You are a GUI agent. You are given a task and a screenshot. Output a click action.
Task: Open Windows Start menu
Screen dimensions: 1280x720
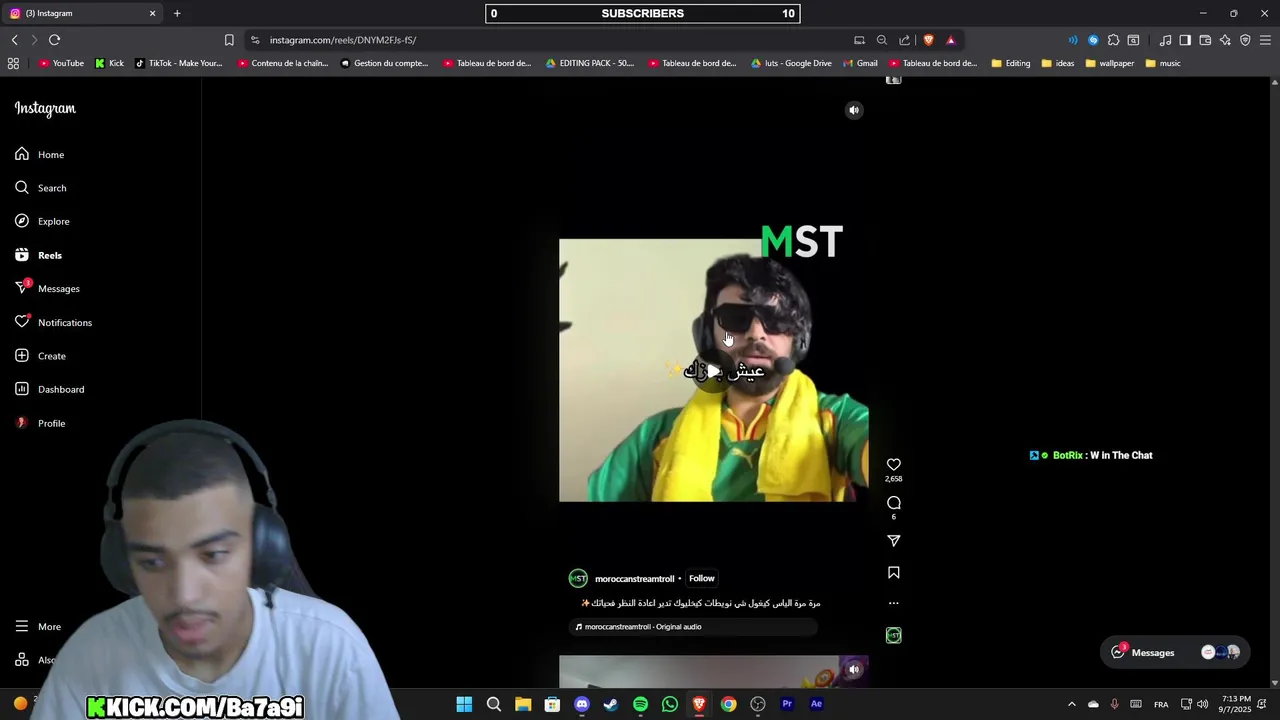click(x=464, y=704)
